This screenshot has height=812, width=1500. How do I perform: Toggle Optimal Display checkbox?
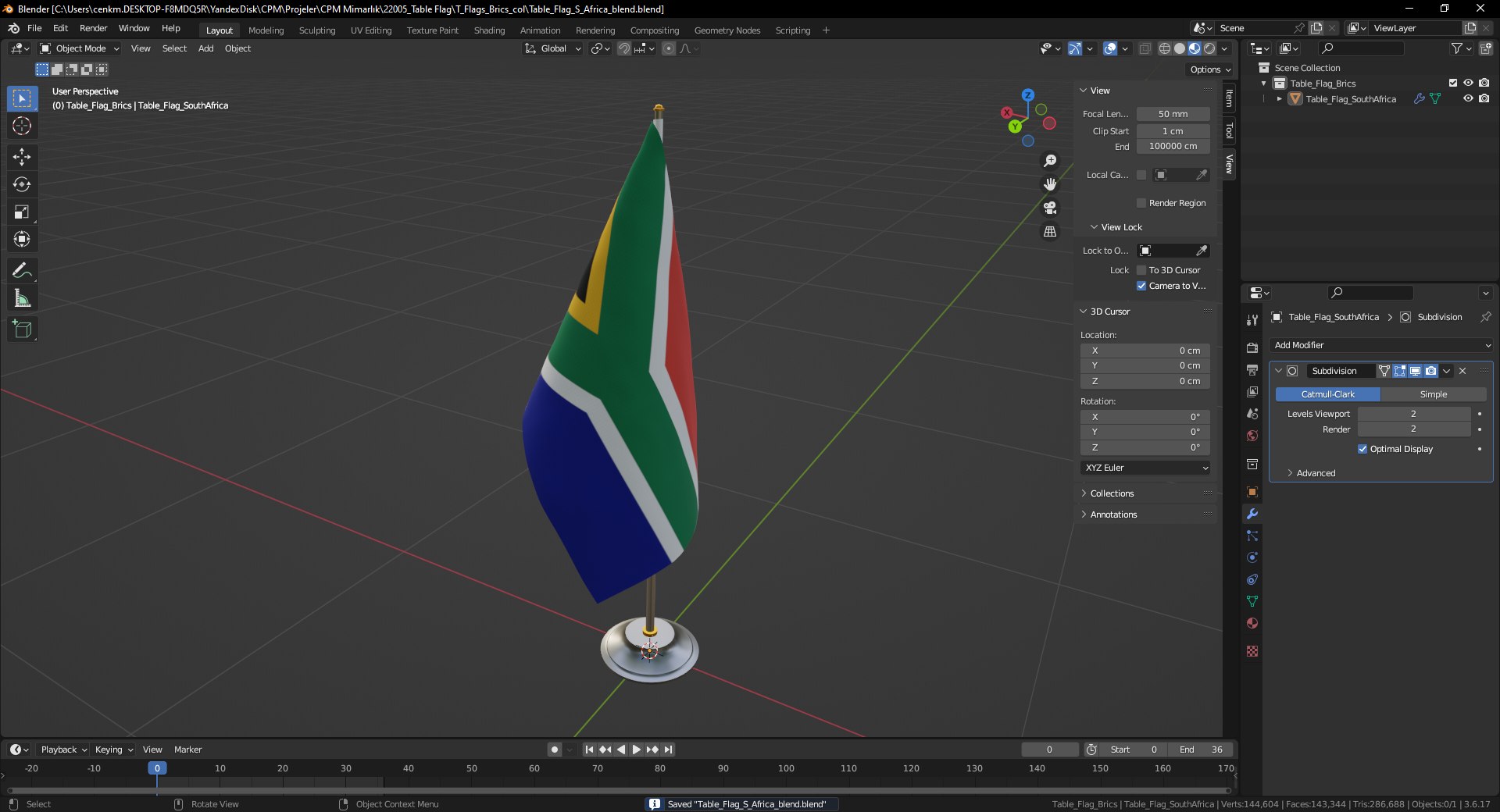[1362, 449]
